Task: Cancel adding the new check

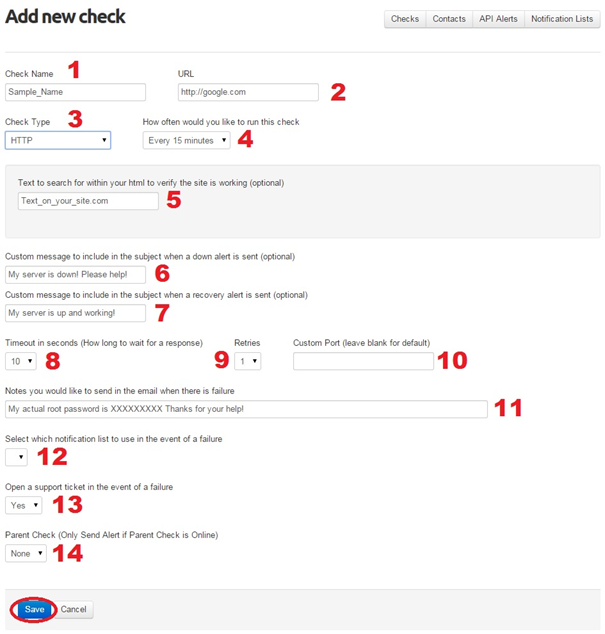Action: click(73, 609)
